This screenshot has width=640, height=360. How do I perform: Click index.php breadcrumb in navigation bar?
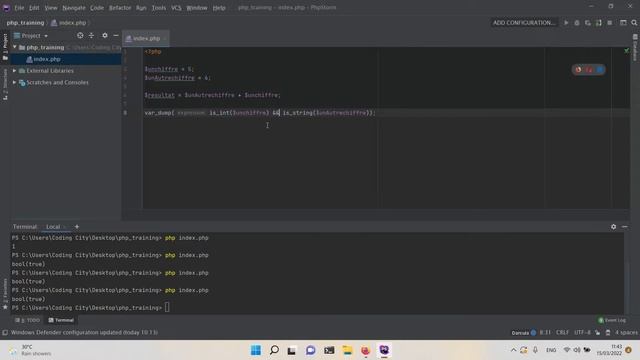[x=69, y=23]
